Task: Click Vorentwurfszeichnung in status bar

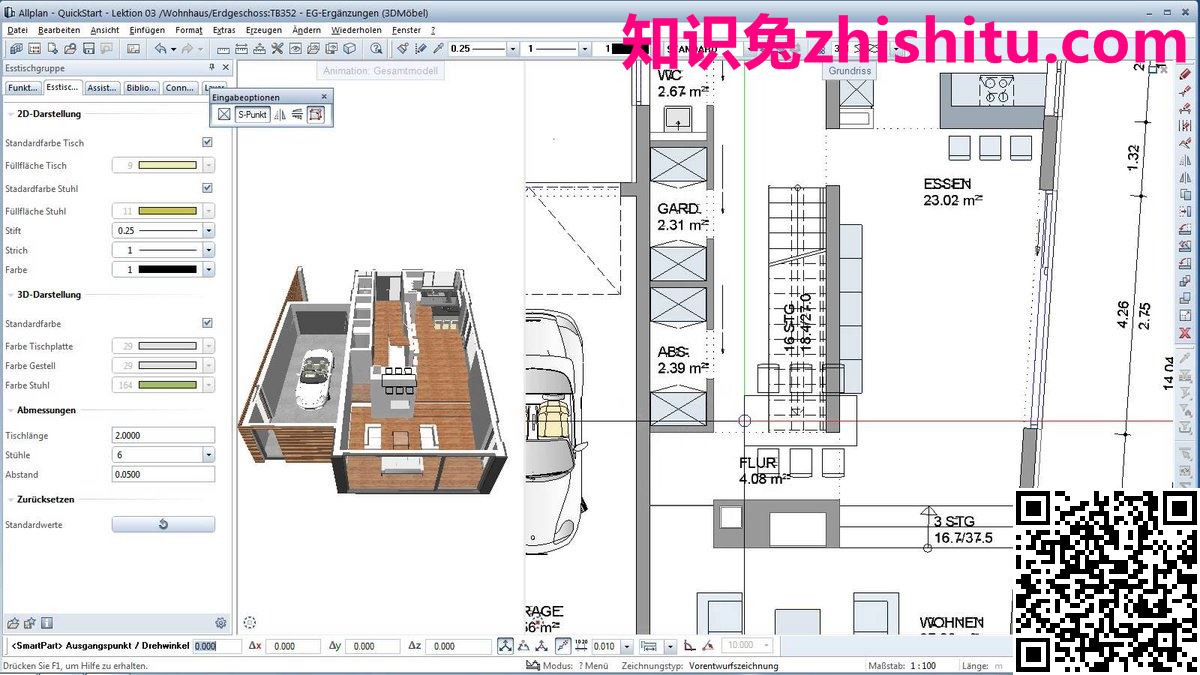Action: [734, 666]
